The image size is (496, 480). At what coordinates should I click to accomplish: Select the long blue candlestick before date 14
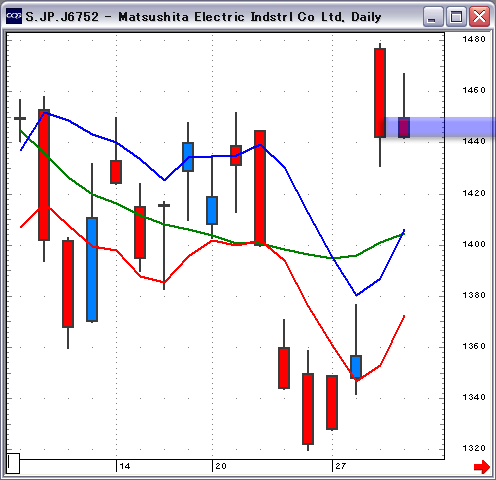coord(92,269)
